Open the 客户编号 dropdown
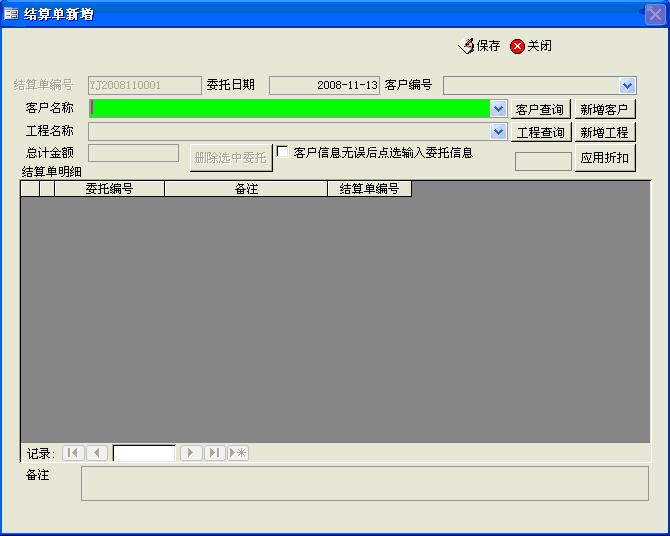This screenshot has width=670, height=536. click(627, 85)
